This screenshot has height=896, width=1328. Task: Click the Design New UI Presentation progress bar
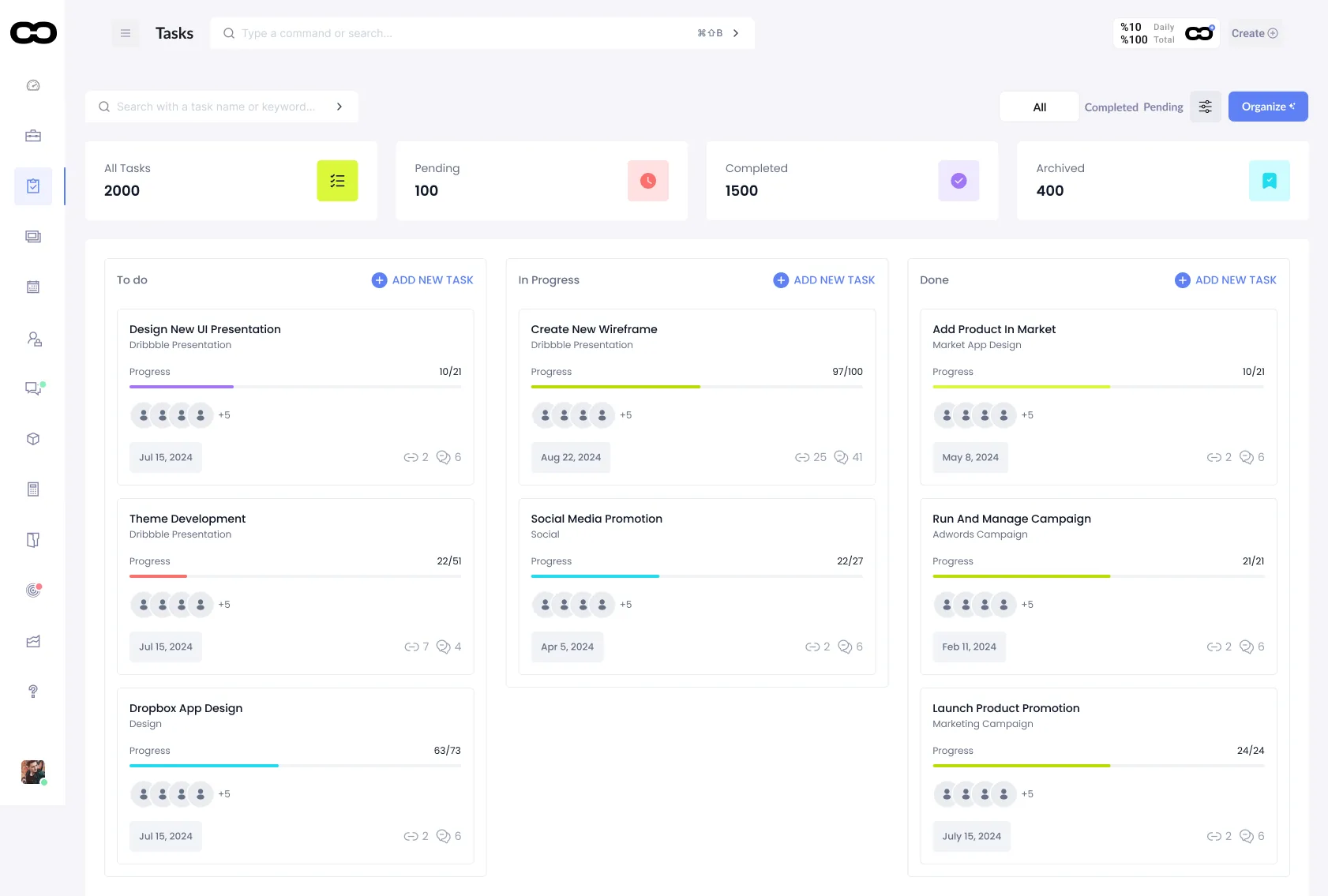[x=295, y=387]
